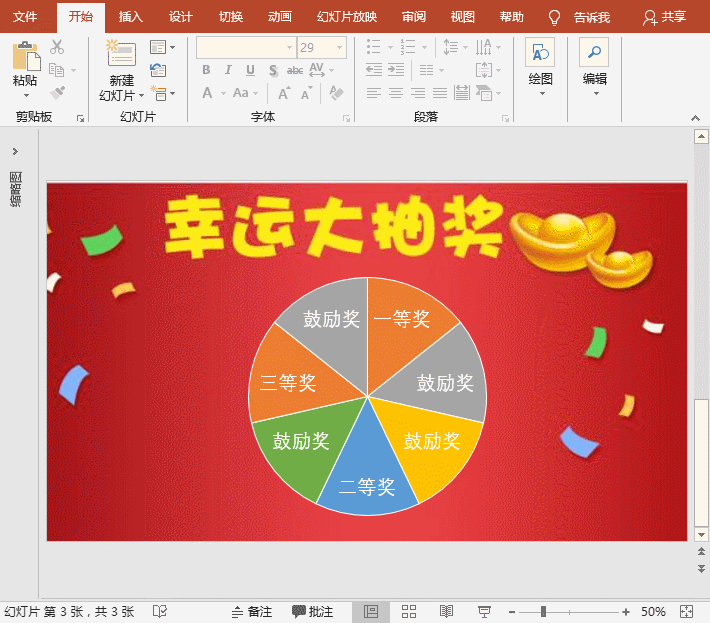
Task: Switch to the Design (设计) tab
Action: tap(181, 17)
